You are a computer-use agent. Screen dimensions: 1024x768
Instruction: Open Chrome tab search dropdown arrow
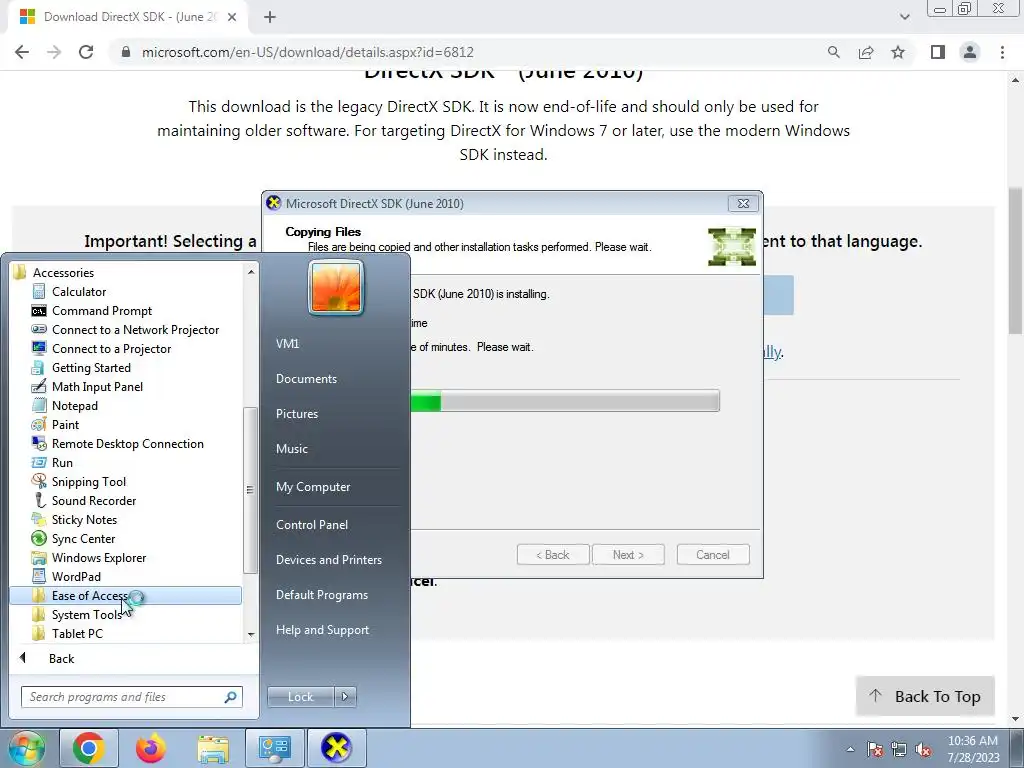pyautogui.click(x=904, y=17)
